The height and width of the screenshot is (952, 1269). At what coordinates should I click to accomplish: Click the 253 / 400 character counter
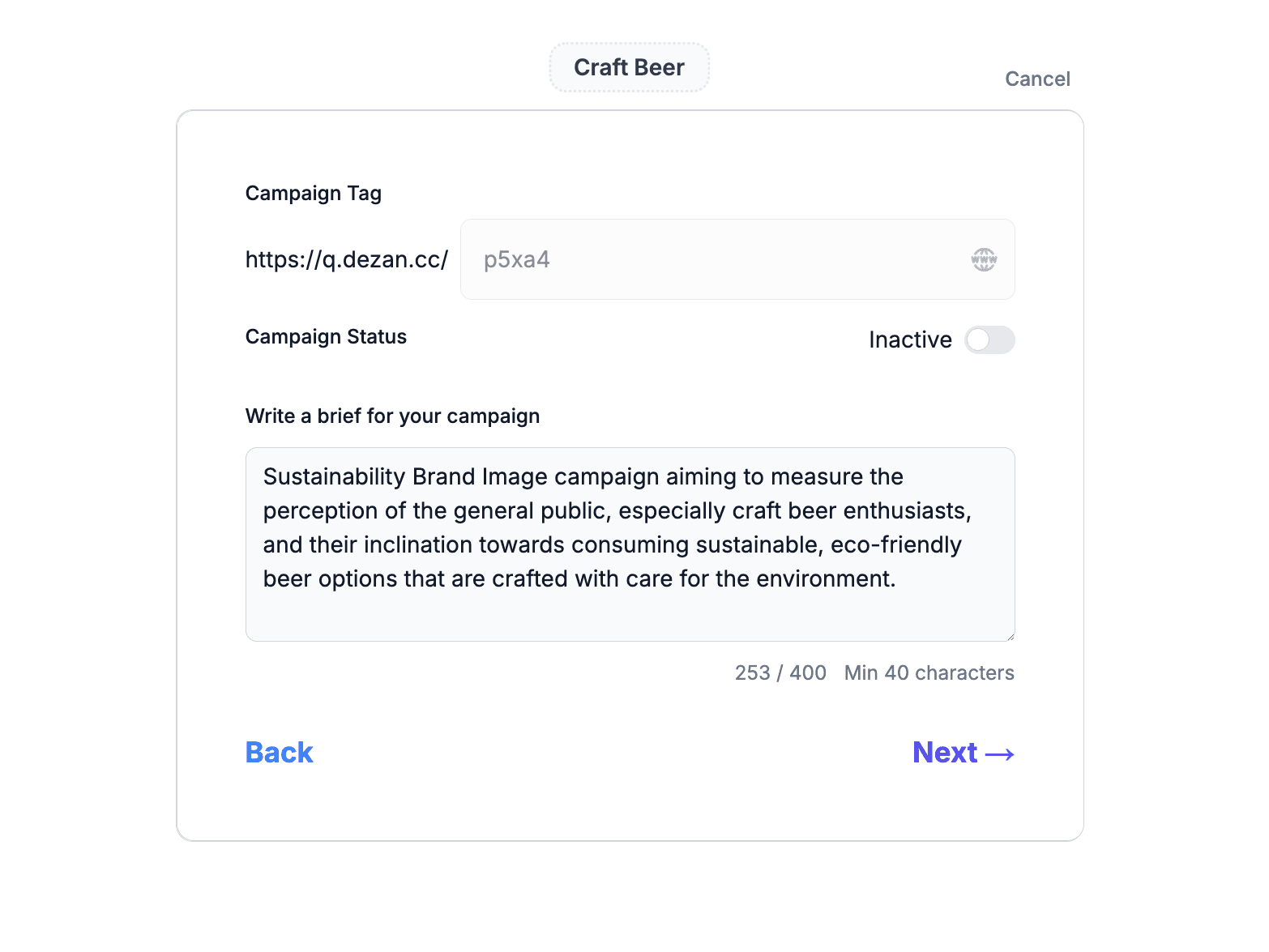780,673
